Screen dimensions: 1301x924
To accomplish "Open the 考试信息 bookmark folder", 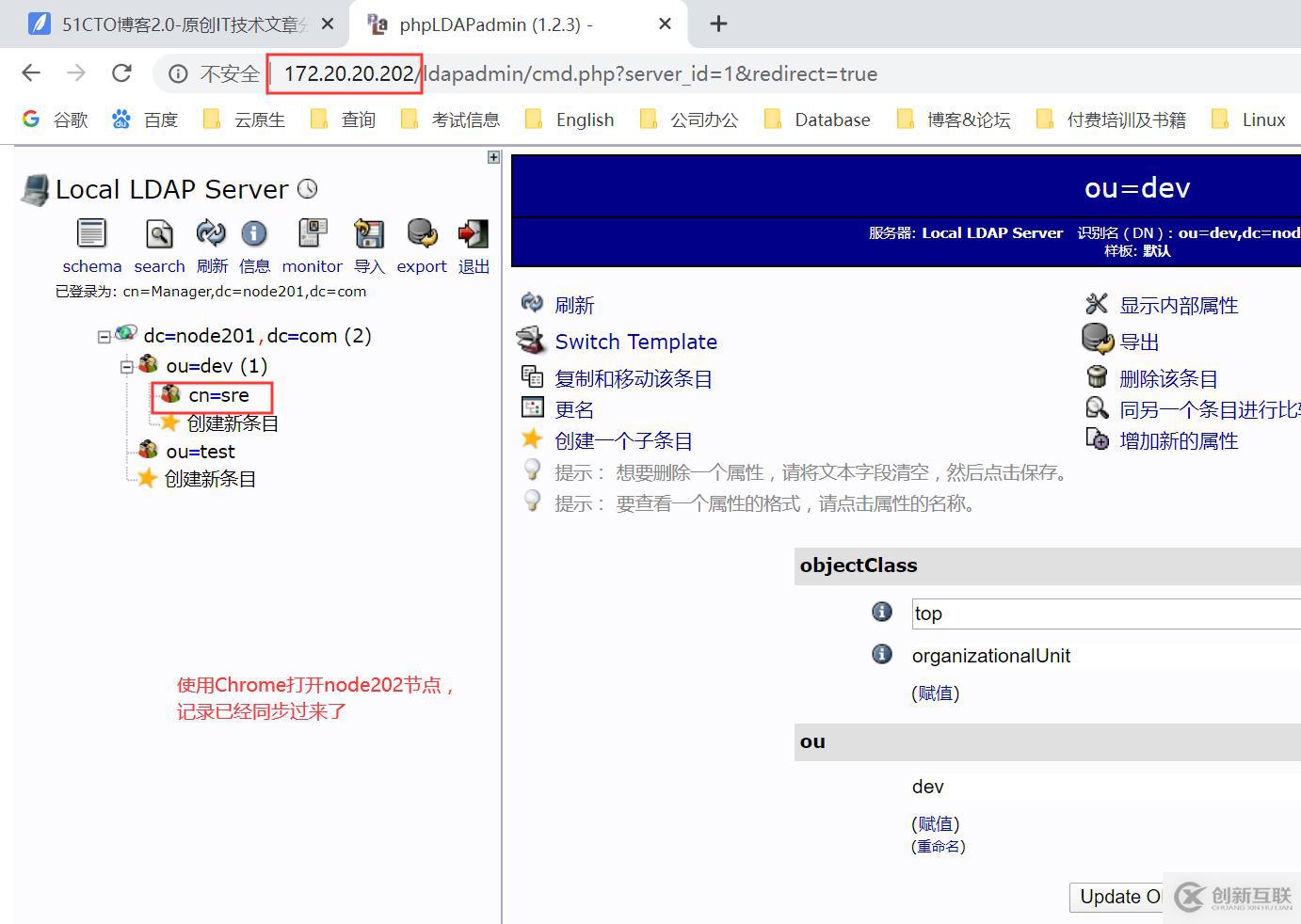I will (x=450, y=119).
